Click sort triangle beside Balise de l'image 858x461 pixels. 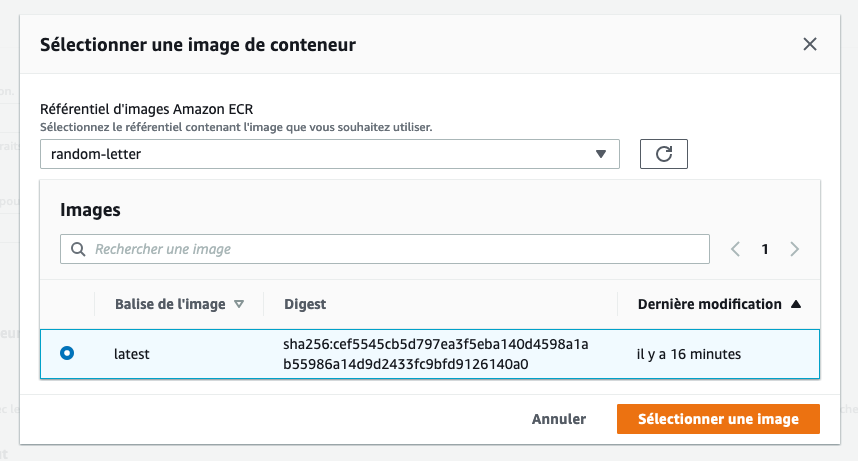pos(238,304)
